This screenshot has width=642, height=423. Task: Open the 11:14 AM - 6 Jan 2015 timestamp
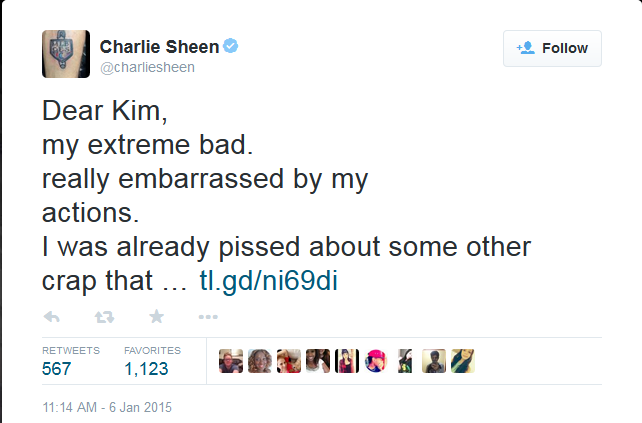[107, 408]
